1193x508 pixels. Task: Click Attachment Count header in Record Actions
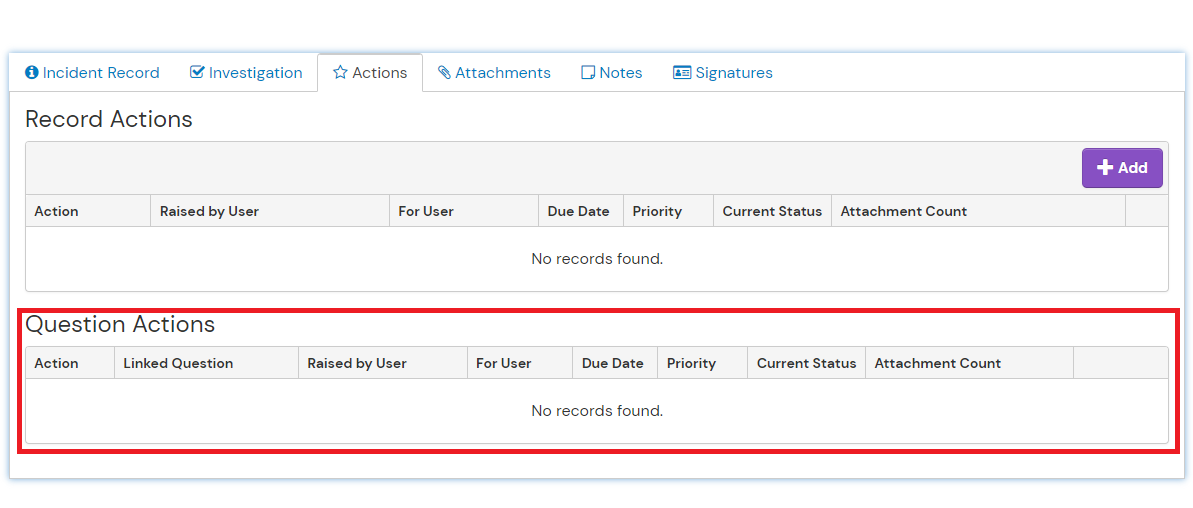[x=904, y=211]
